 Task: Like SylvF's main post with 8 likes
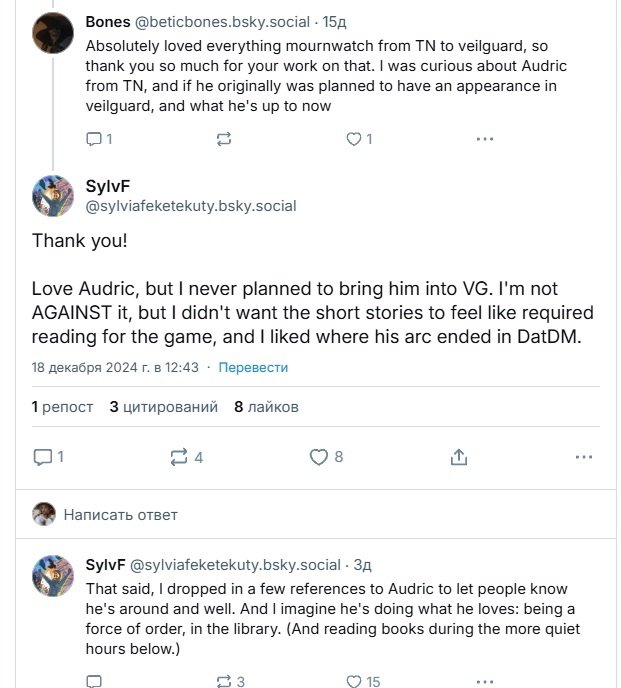point(319,457)
